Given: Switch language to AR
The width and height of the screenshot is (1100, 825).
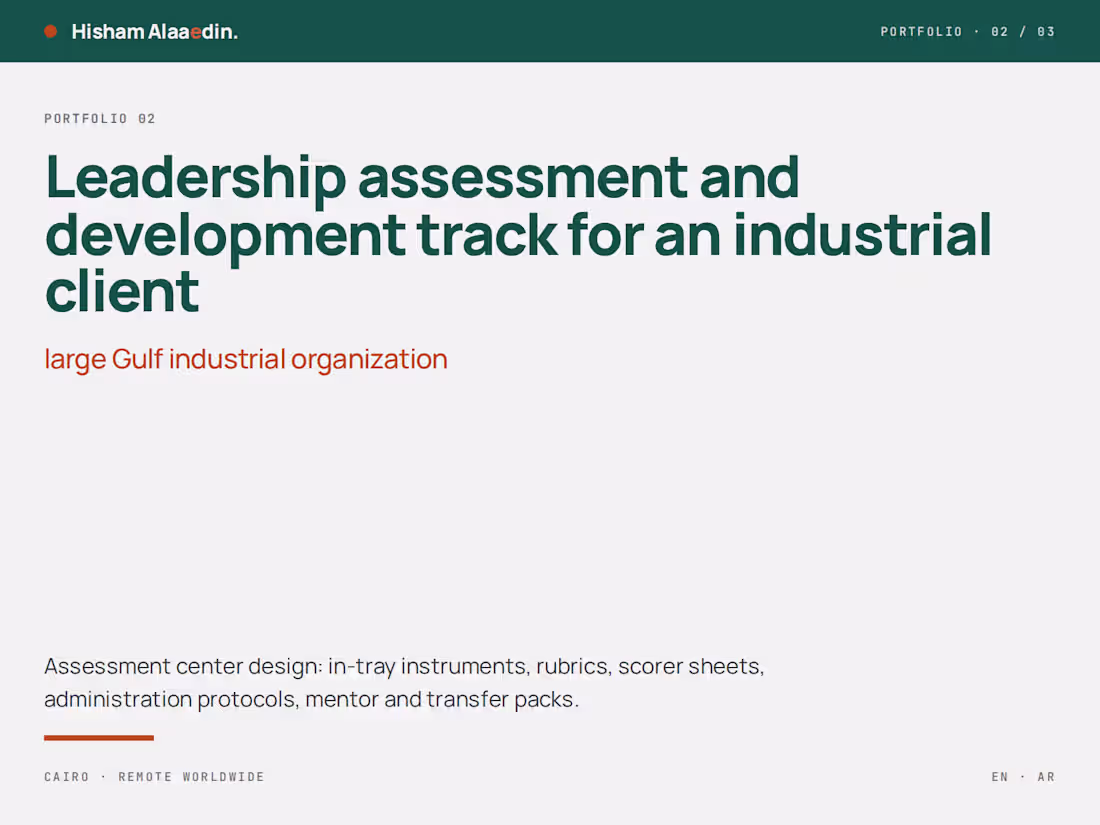Looking at the screenshot, I should click(1046, 777).
